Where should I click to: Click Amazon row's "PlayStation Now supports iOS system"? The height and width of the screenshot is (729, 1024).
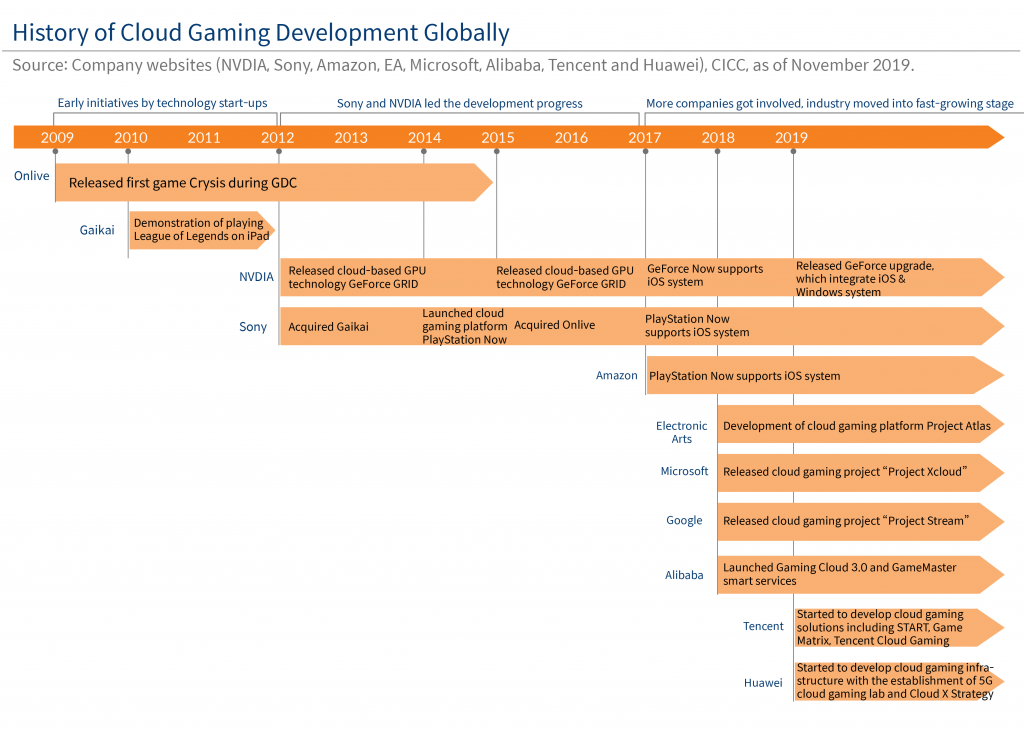(744, 376)
